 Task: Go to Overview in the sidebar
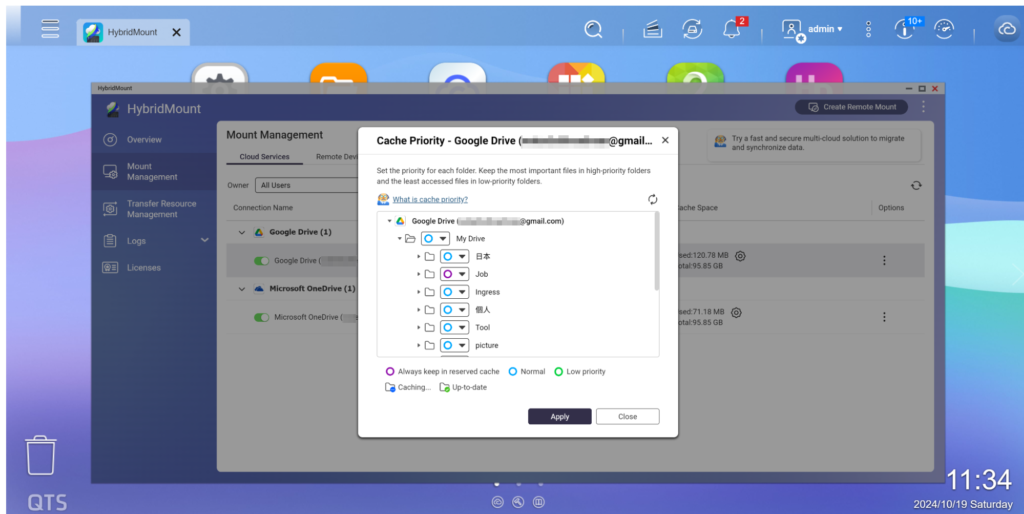(x=144, y=140)
